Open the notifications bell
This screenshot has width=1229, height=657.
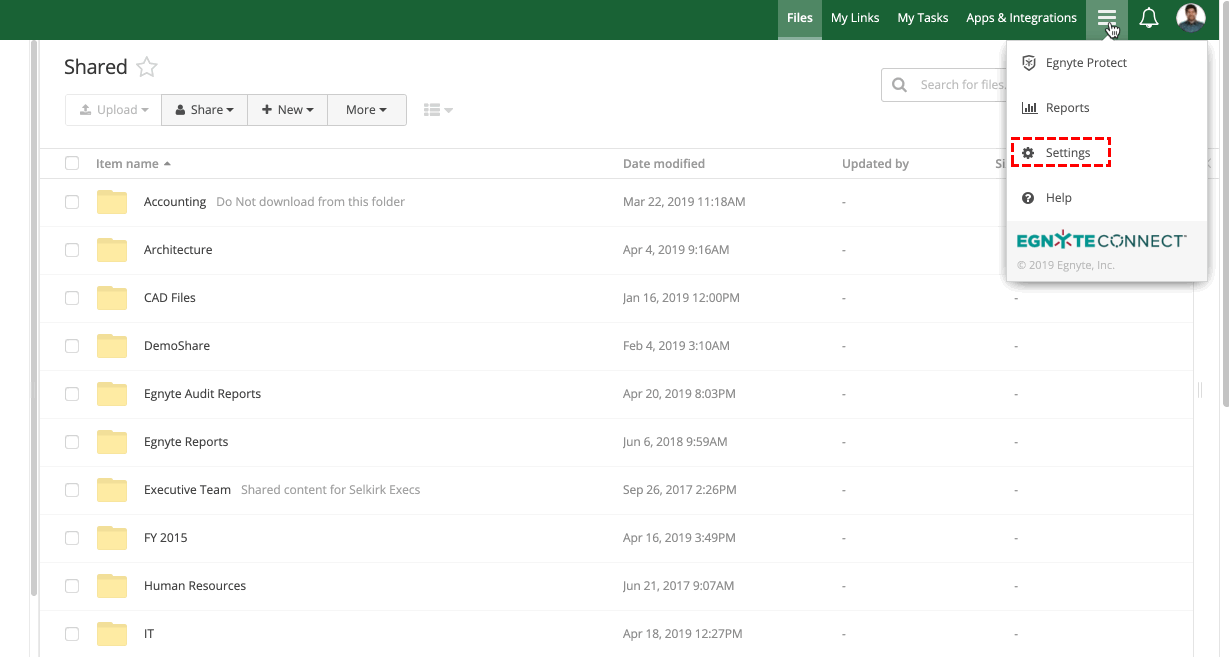coord(1149,18)
